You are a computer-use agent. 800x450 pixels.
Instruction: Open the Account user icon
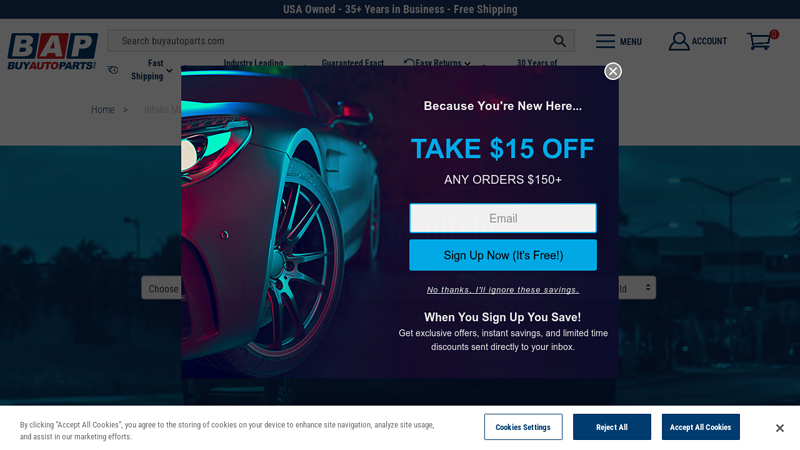point(679,41)
